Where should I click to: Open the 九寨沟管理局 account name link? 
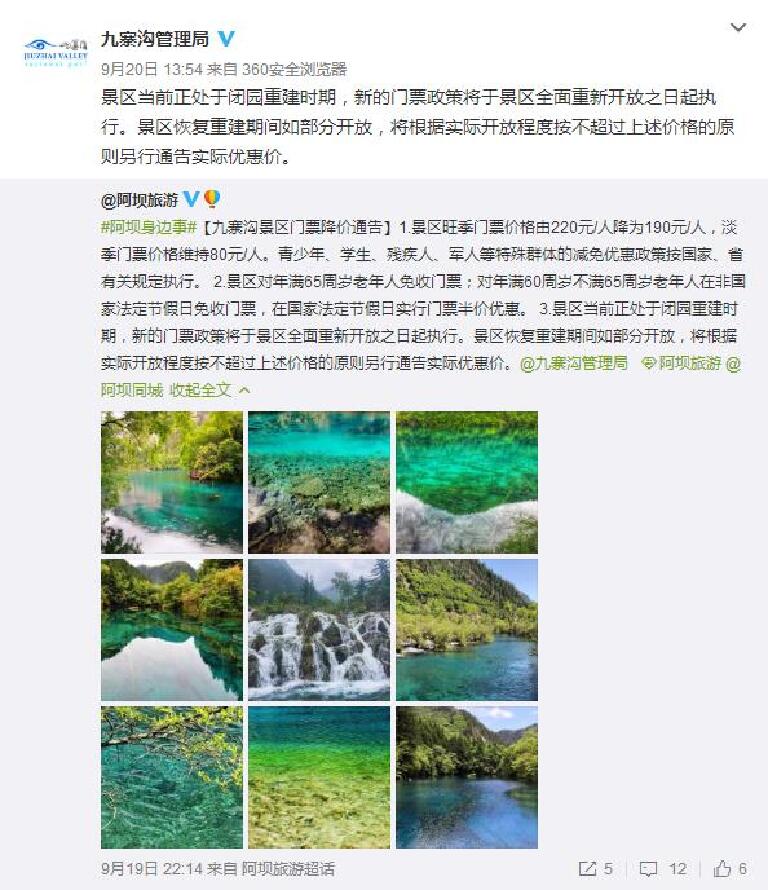(x=155, y=39)
